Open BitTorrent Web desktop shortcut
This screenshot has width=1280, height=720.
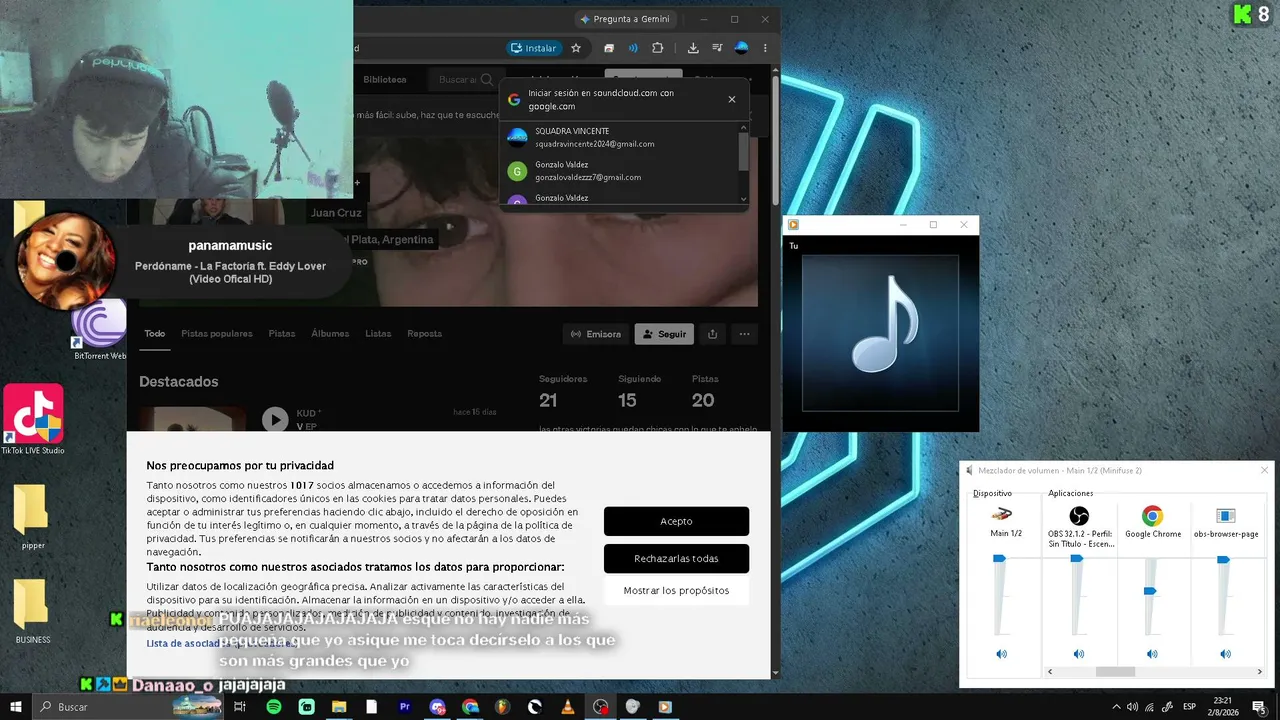(x=100, y=328)
